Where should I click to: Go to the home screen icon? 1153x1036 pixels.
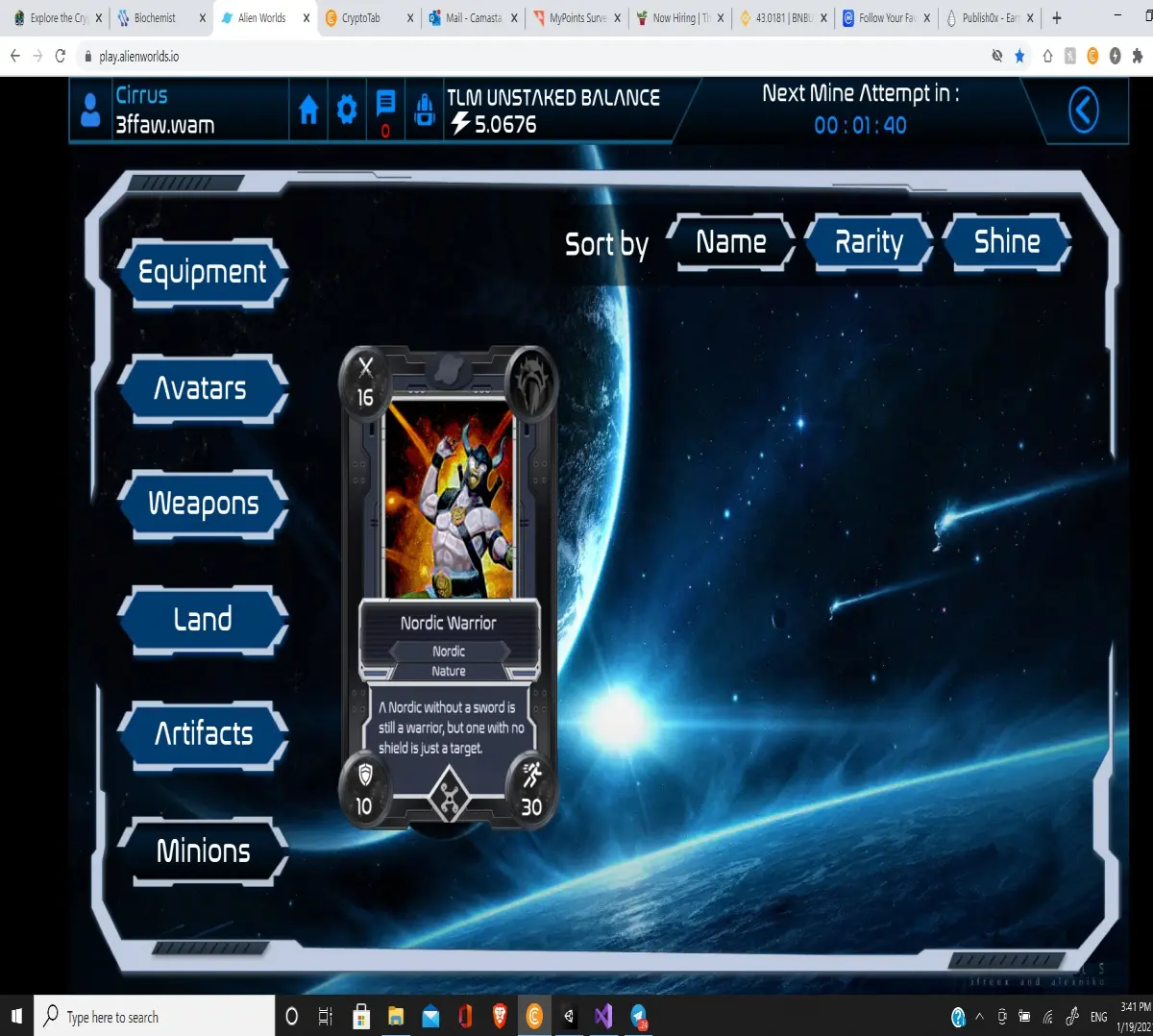point(308,110)
